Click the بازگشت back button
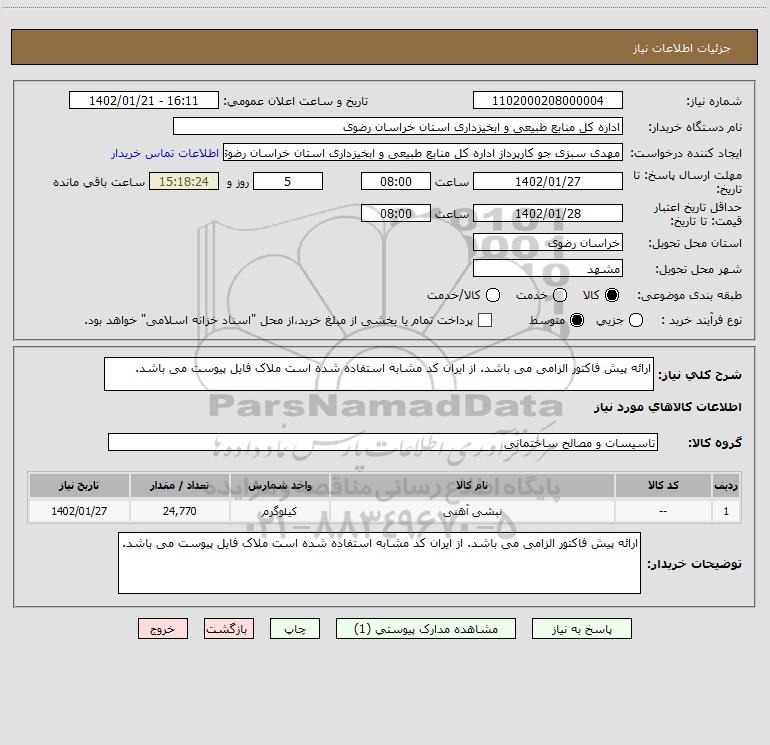770x745 pixels. click(229, 629)
